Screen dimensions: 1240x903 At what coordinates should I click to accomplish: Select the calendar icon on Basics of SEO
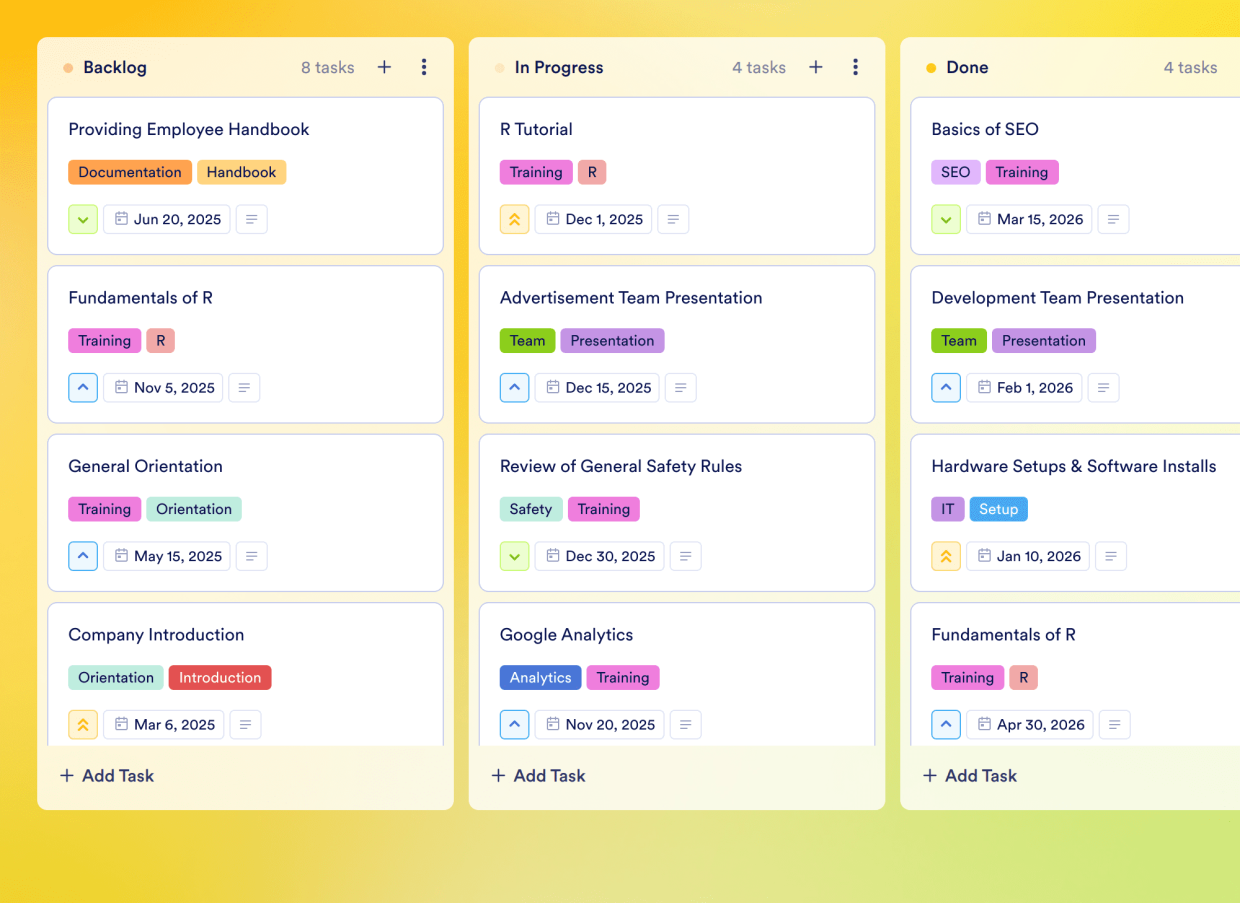pos(985,219)
